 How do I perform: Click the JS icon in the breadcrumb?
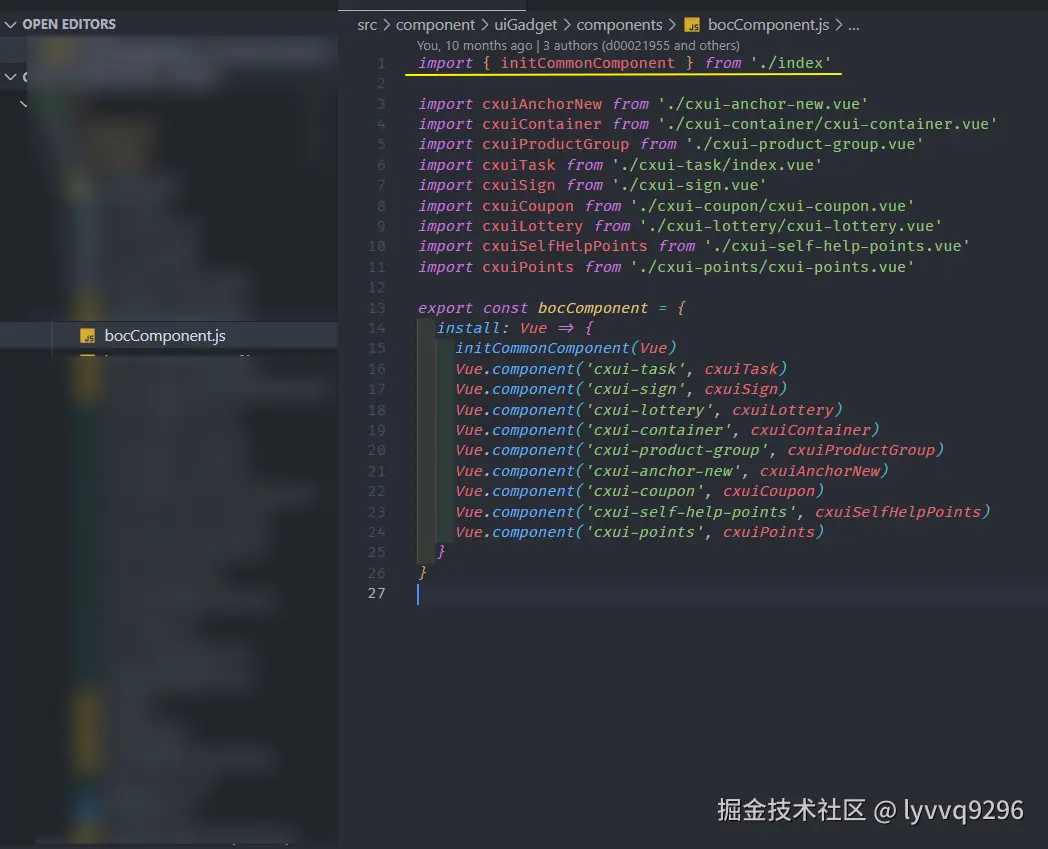[692, 25]
